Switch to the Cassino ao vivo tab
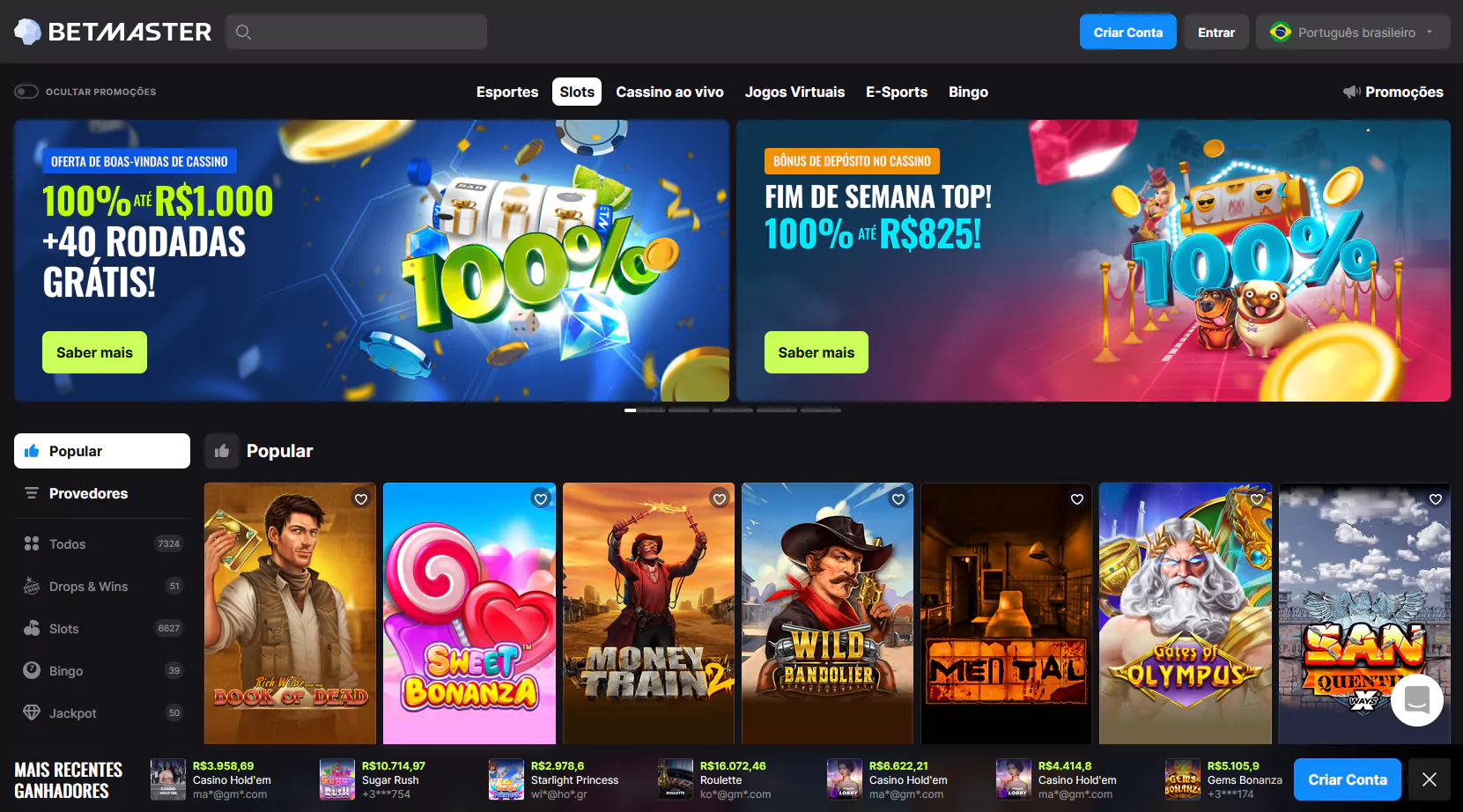Screen dimensions: 1463x812 point(669,92)
